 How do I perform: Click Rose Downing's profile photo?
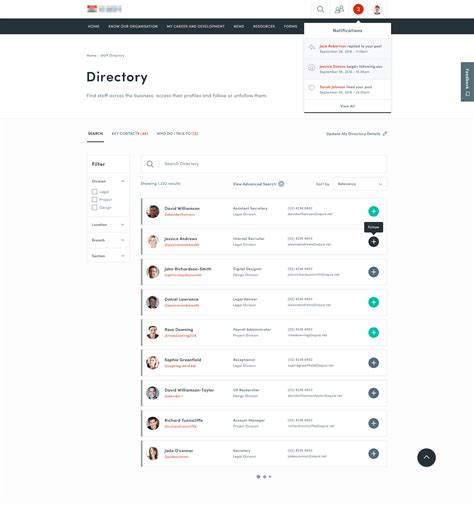[153, 332]
